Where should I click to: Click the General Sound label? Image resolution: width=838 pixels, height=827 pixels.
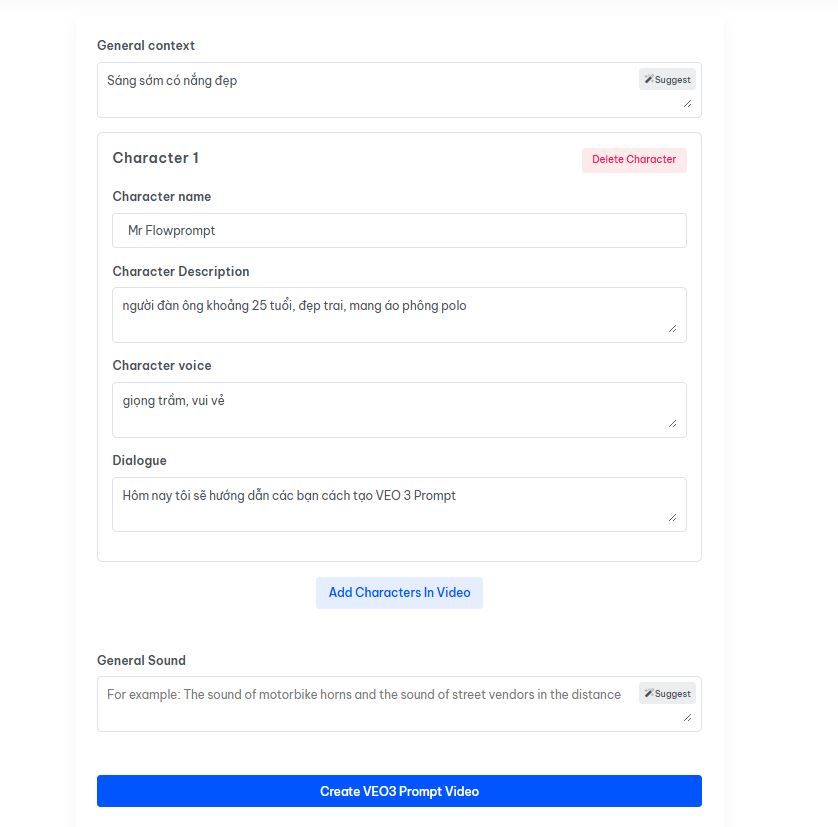(x=142, y=660)
